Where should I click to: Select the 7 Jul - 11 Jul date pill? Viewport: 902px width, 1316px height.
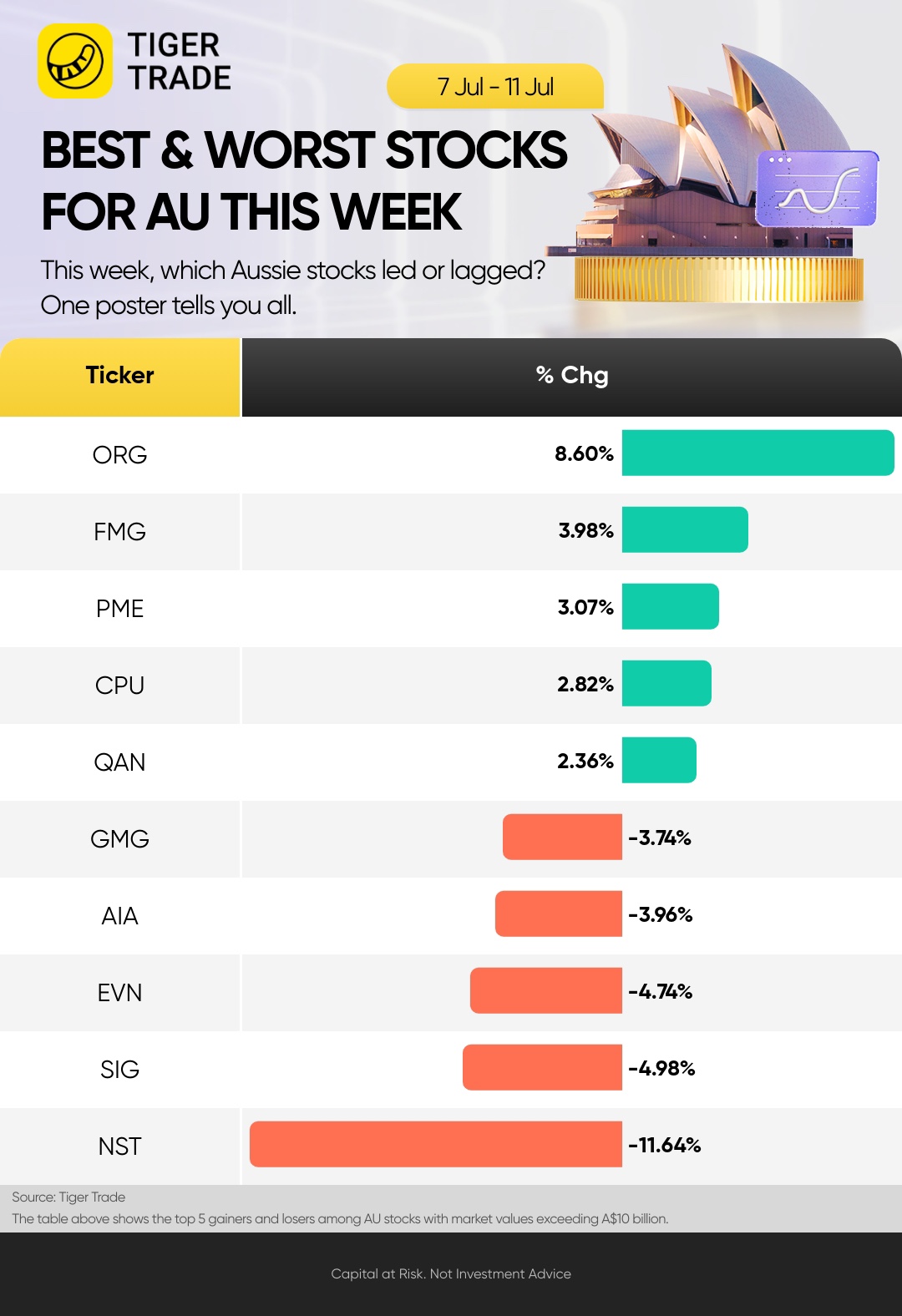coord(495,87)
